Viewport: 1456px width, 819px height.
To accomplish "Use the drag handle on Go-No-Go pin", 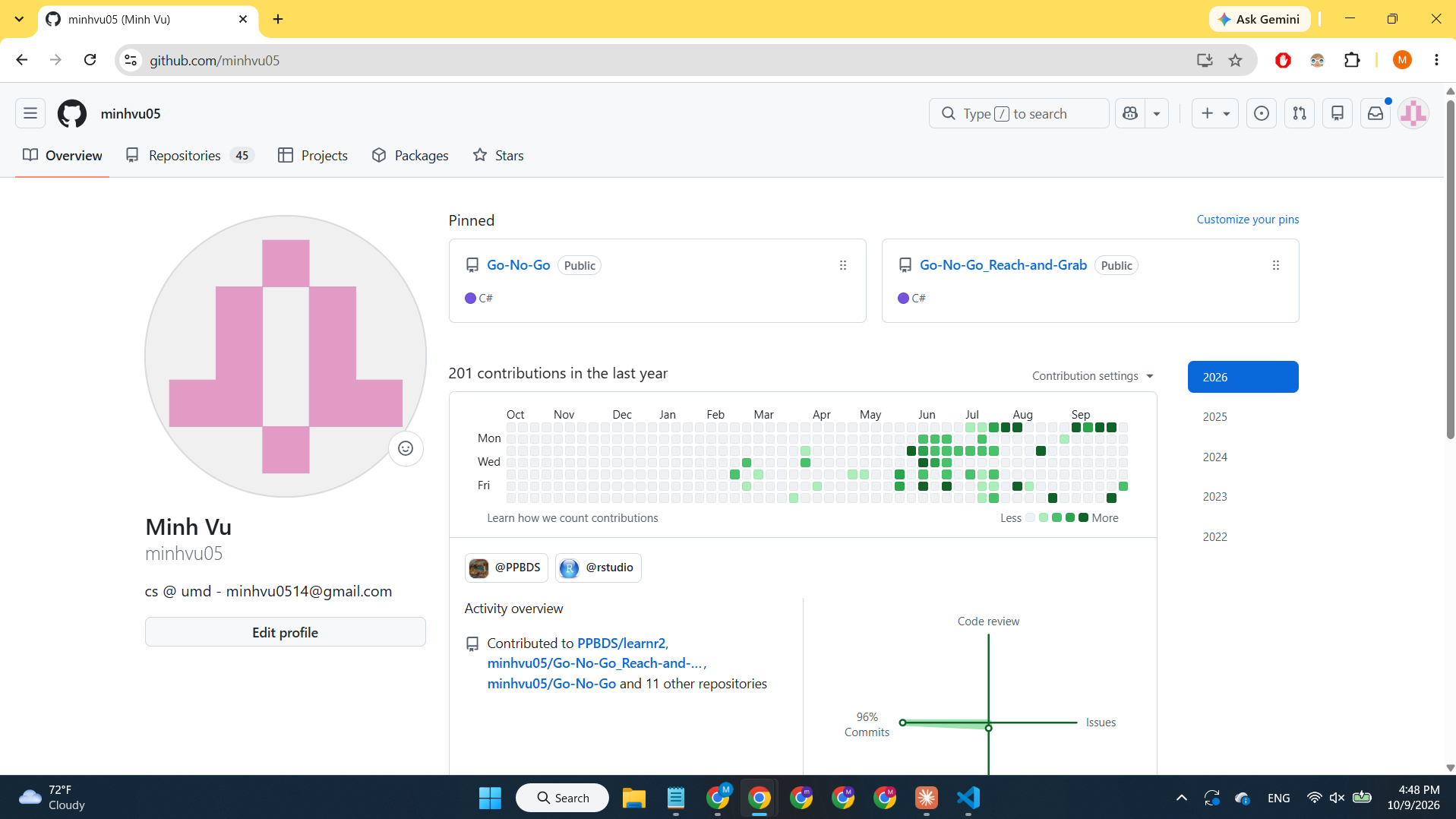I will click(x=843, y=265).
